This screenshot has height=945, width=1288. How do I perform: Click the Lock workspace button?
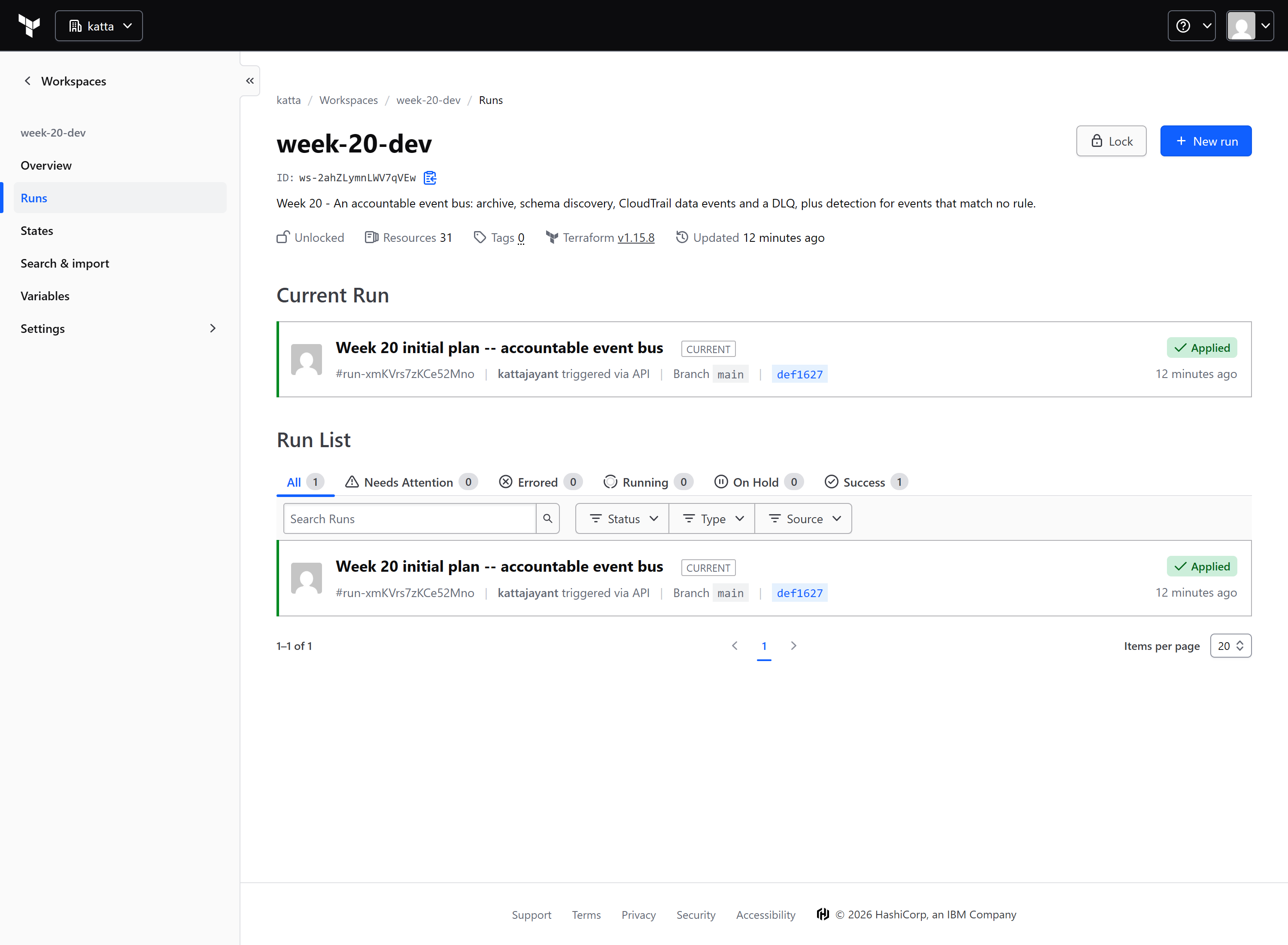1112,141
